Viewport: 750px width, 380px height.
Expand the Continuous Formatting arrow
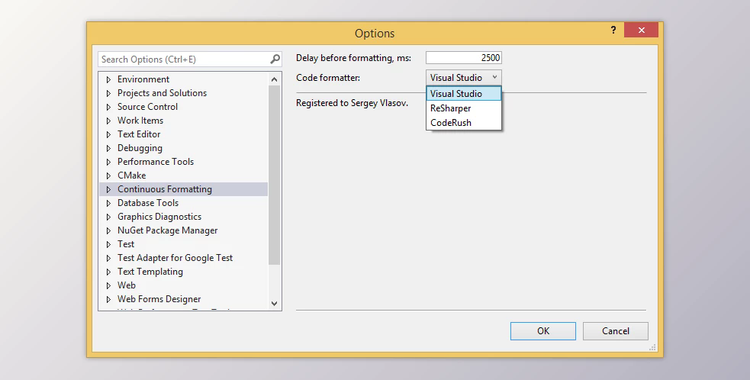point(109,189)
